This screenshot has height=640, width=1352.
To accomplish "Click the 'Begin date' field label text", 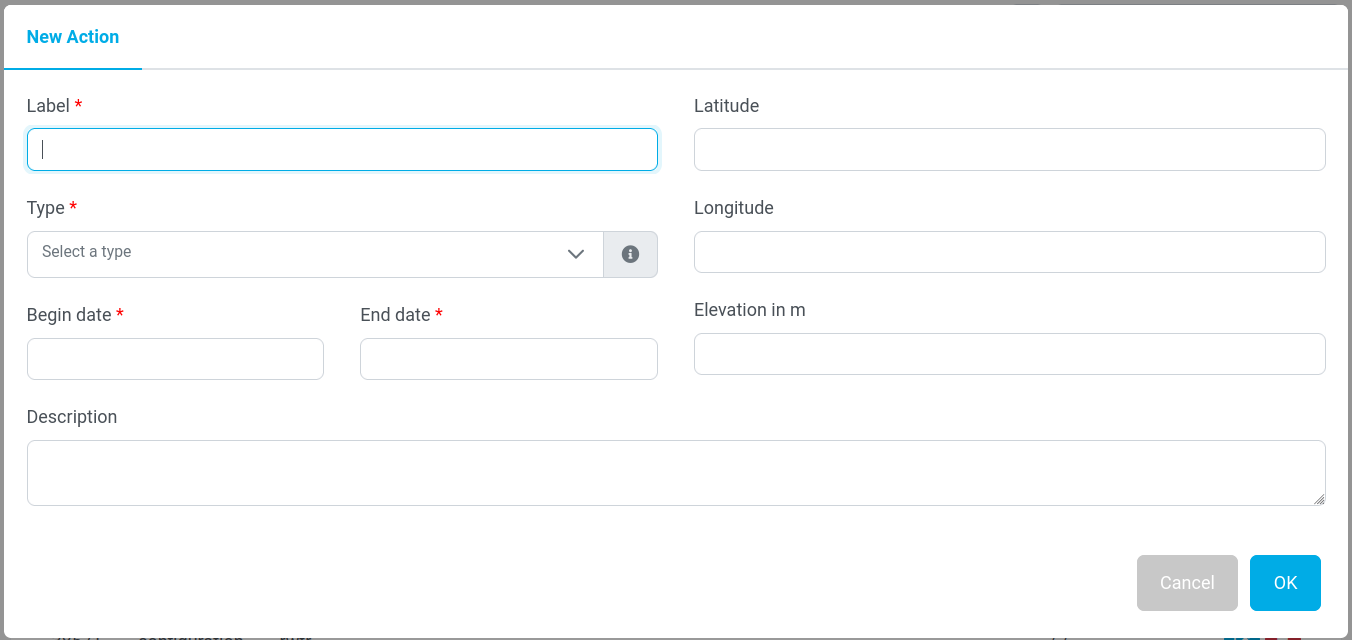I will click(x=69, y=315).
